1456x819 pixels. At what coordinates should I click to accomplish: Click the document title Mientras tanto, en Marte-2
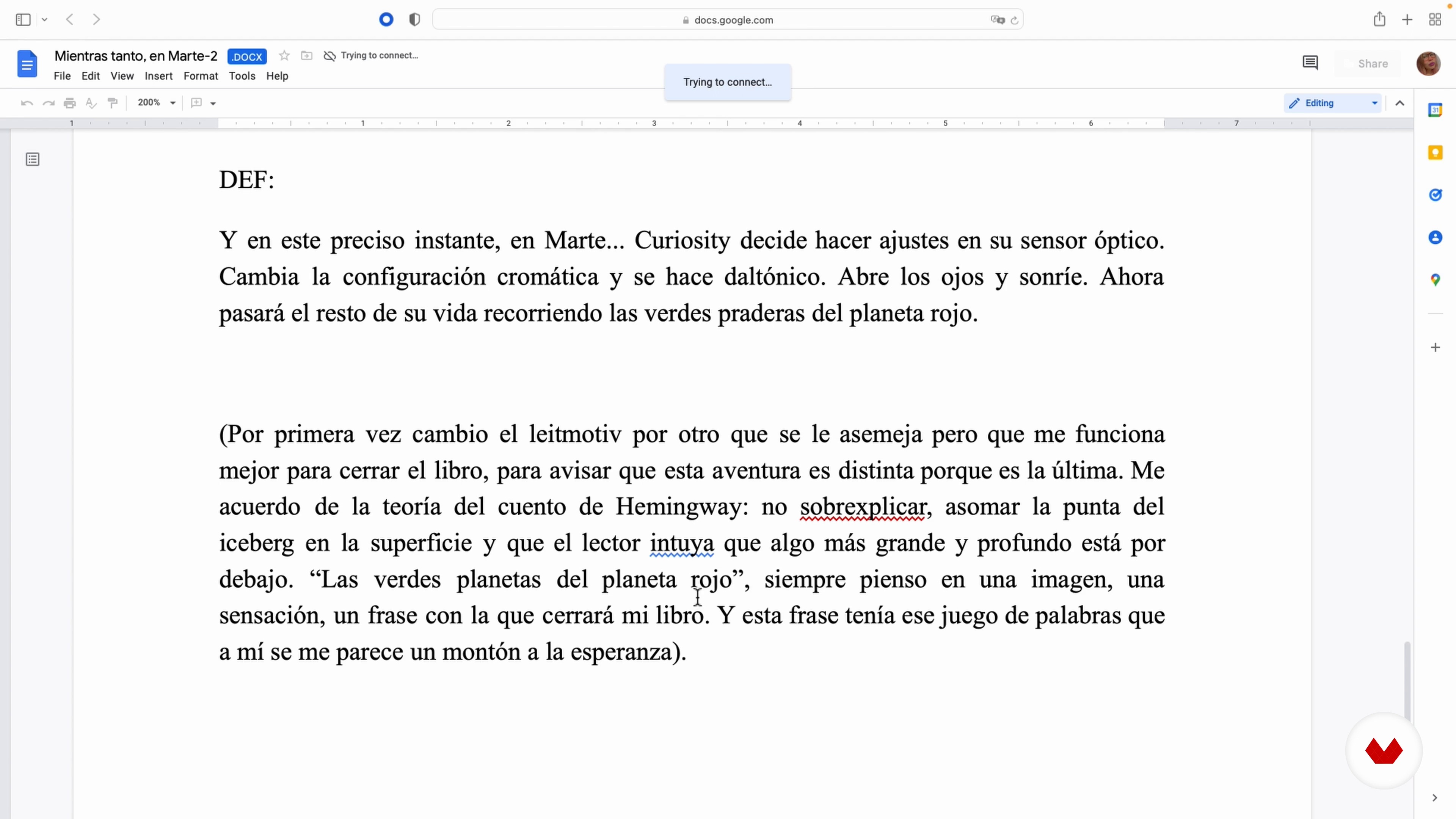point(136,55)
